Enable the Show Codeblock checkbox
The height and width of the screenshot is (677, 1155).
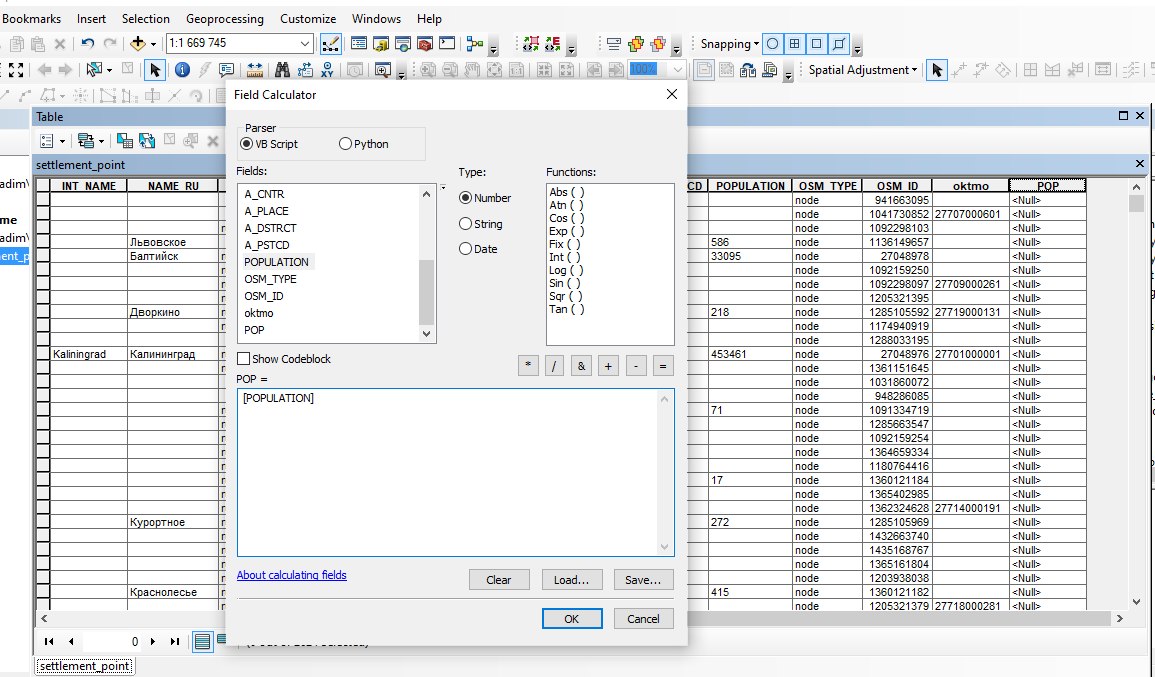click(244, 359)
